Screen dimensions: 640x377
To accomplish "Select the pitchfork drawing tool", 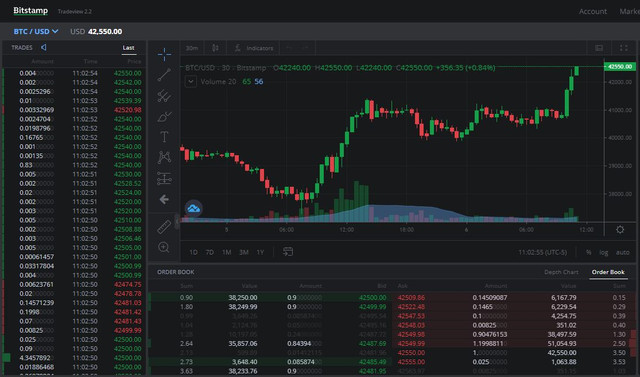I will 164,96.
